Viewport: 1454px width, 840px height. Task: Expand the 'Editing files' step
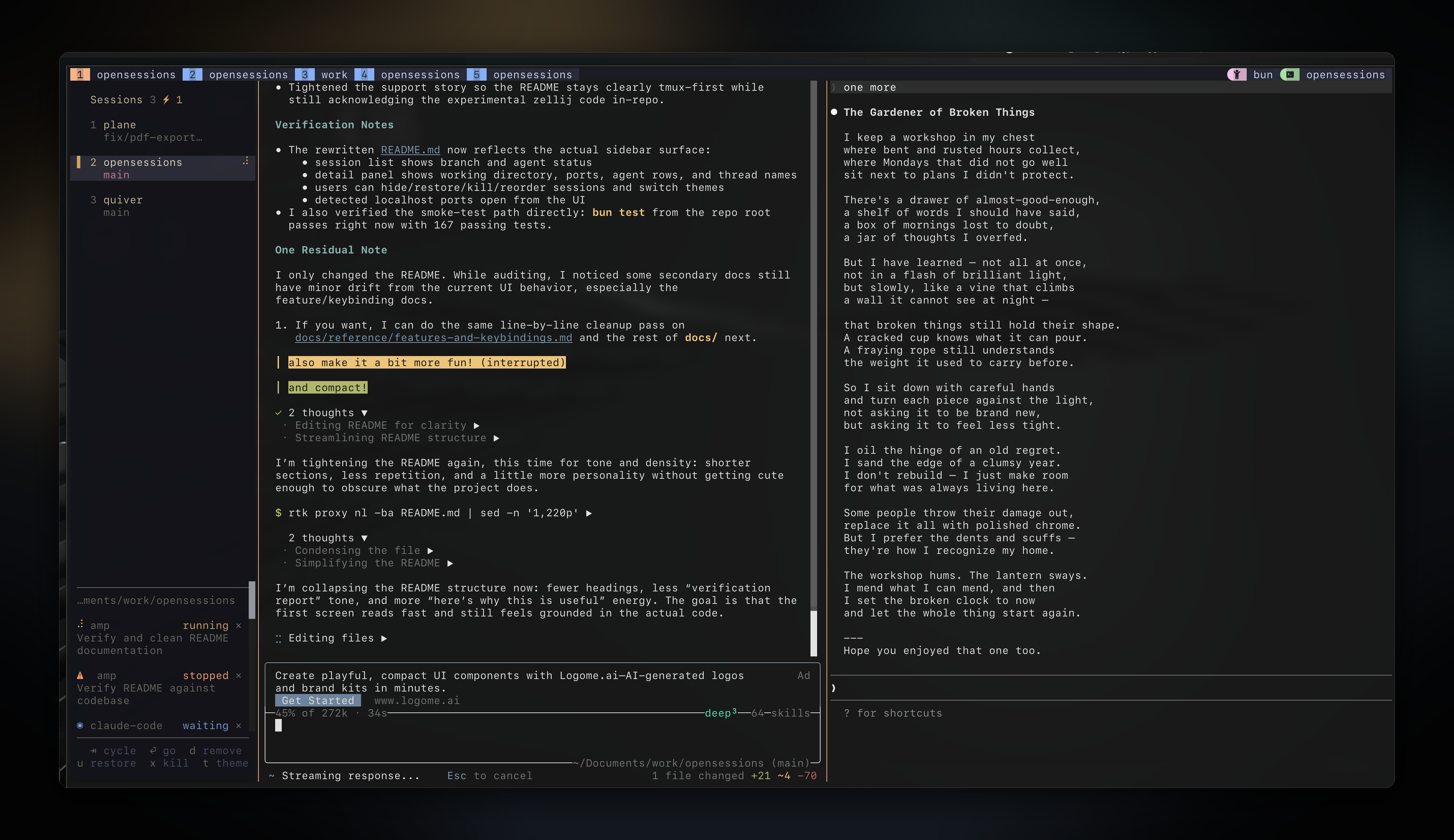(x=384, y=638)
